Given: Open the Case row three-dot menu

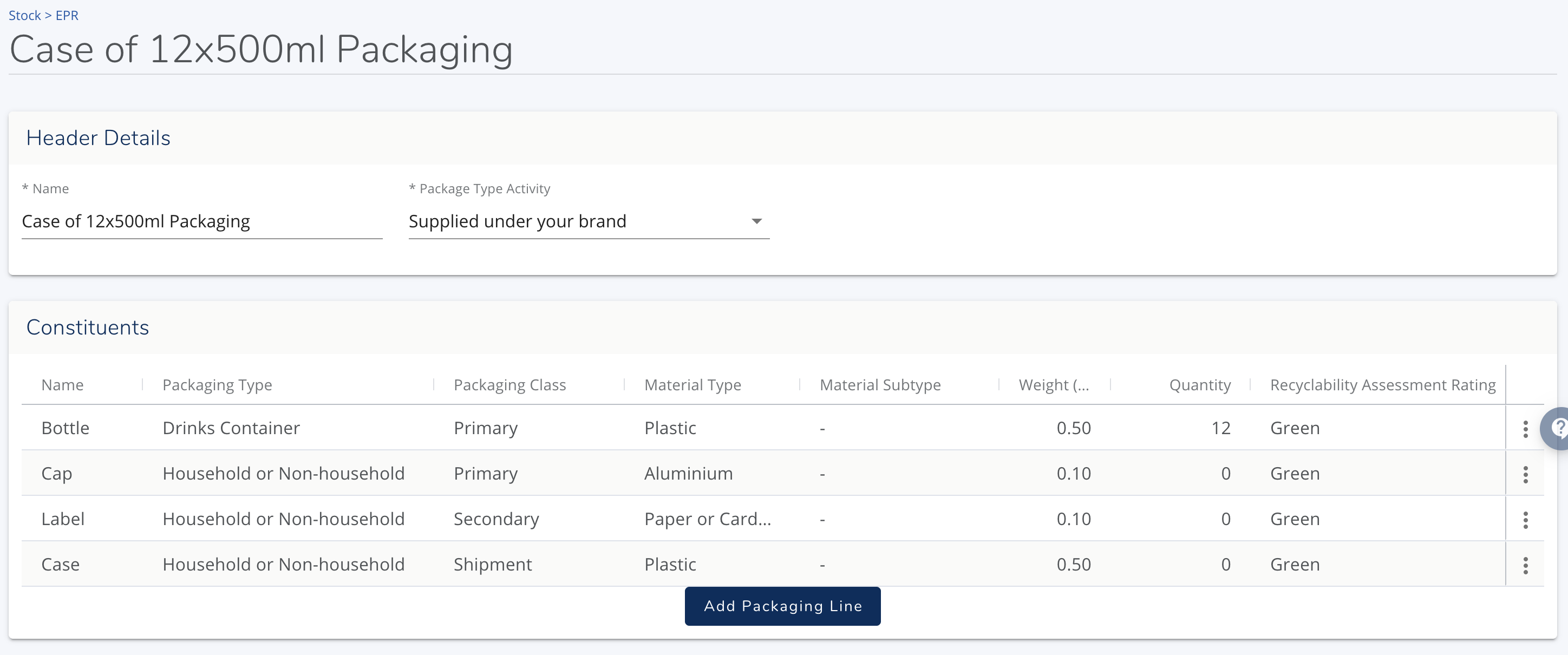Looking at the screenshot, I should click(1525, 565).
